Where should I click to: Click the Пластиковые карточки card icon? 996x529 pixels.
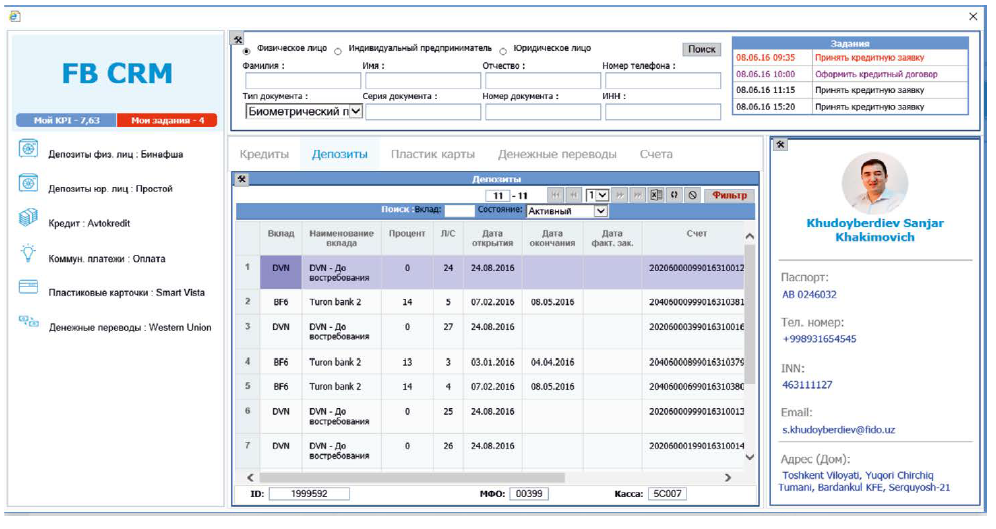(28, 287)
